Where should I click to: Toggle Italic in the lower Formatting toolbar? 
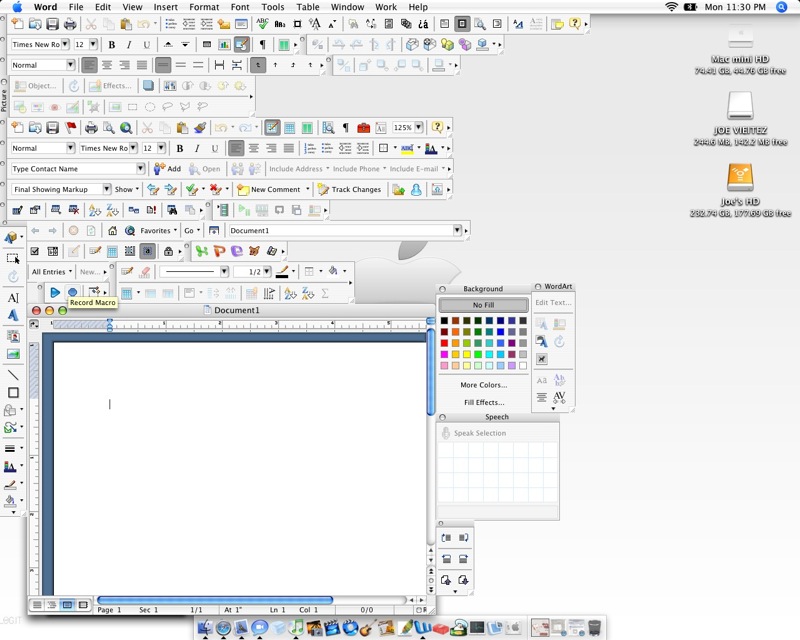(x=197, y=149)
